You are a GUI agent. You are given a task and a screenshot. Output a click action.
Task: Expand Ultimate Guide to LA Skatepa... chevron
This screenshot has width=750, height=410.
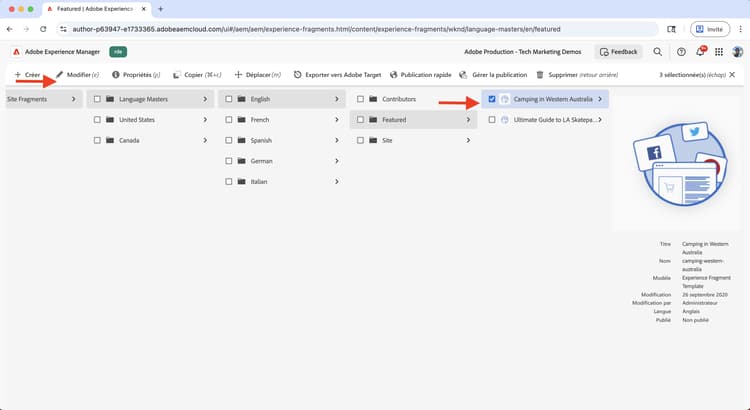coord(600,120)
